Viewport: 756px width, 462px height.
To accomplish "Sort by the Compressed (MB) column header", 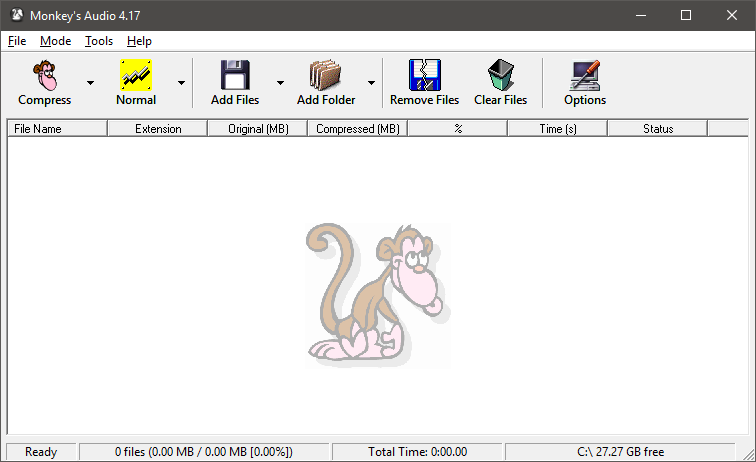I will pyautogui.click(x=358, y=129).
